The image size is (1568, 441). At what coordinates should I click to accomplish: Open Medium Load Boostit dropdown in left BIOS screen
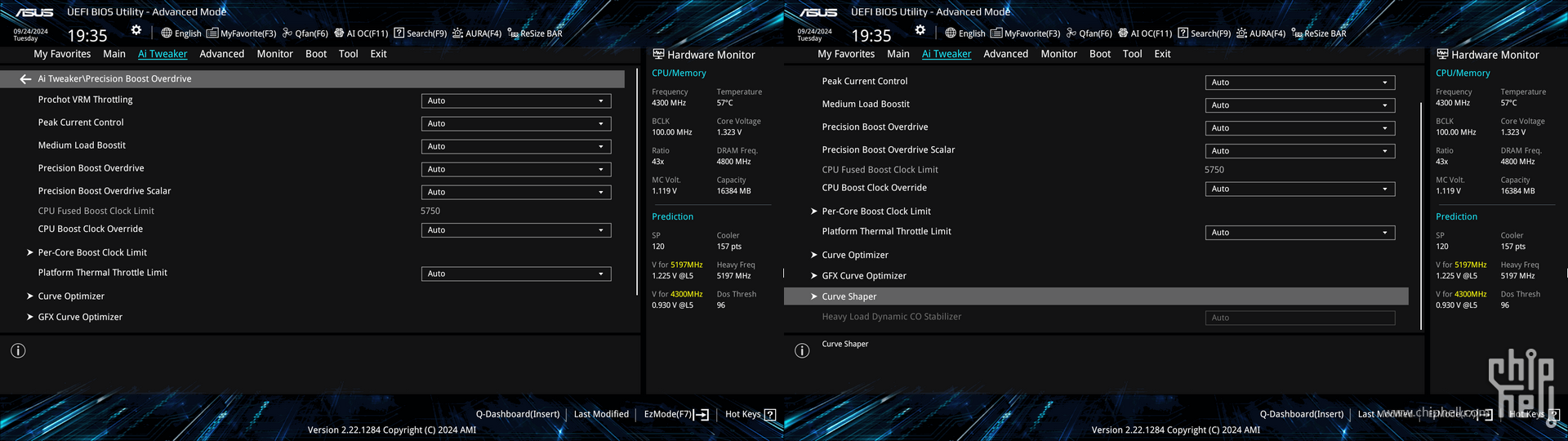(x=516, y=147)
